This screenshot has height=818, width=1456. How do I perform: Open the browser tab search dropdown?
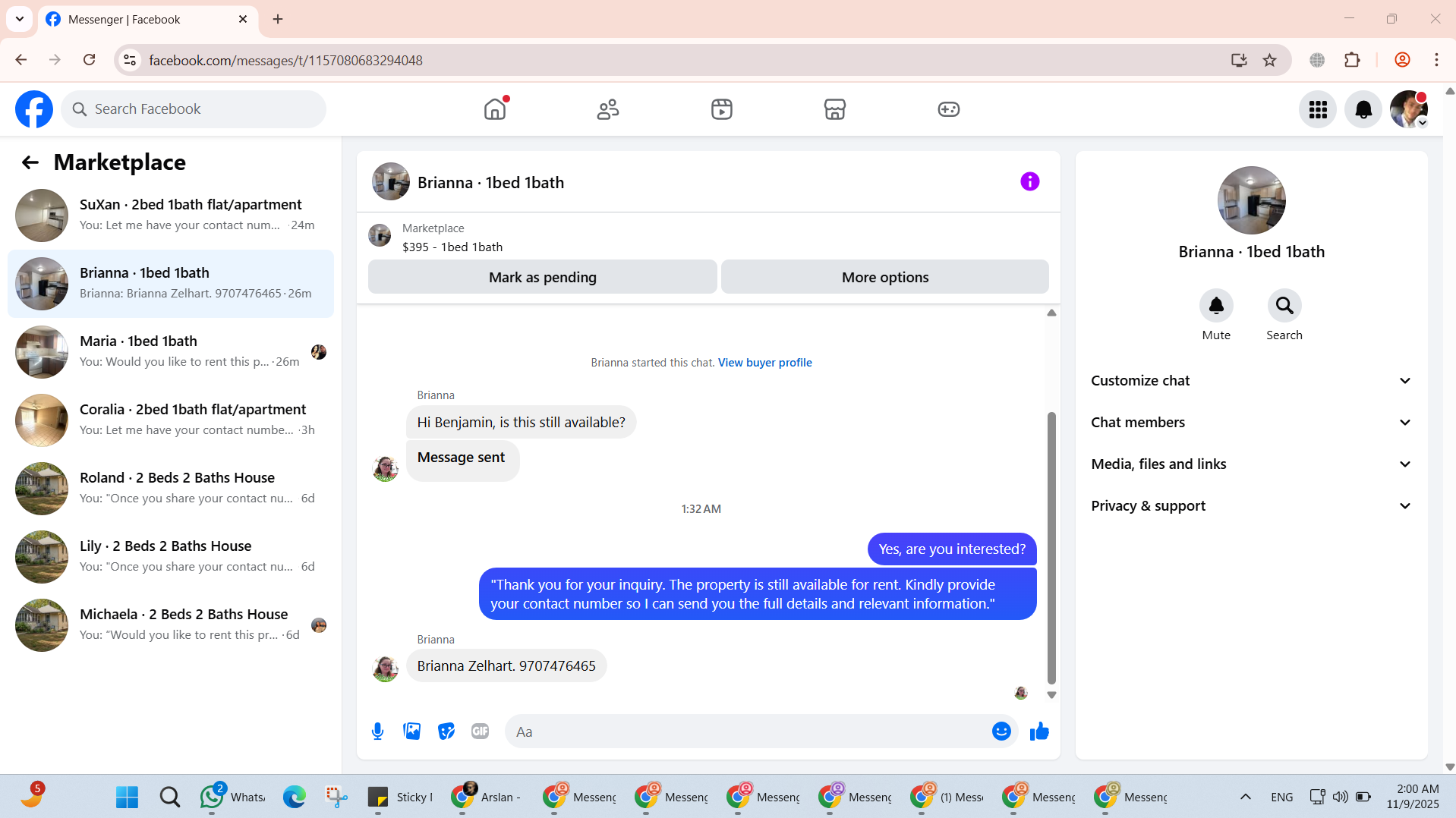pyautogui.click(x=20, y=19)
